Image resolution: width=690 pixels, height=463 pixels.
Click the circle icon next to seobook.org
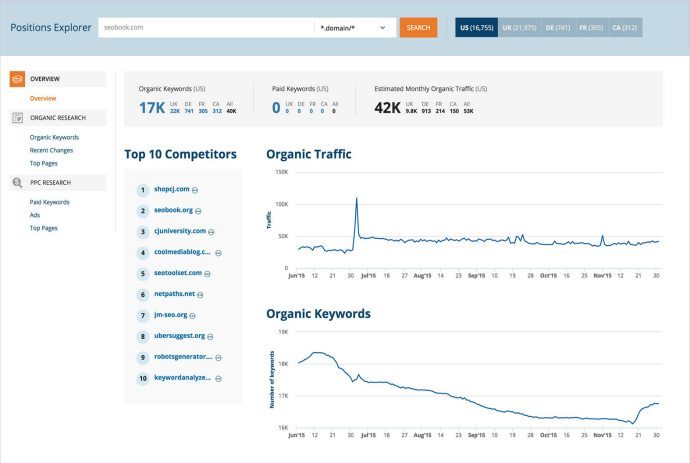pyautogui.click(x=198, y=211)
